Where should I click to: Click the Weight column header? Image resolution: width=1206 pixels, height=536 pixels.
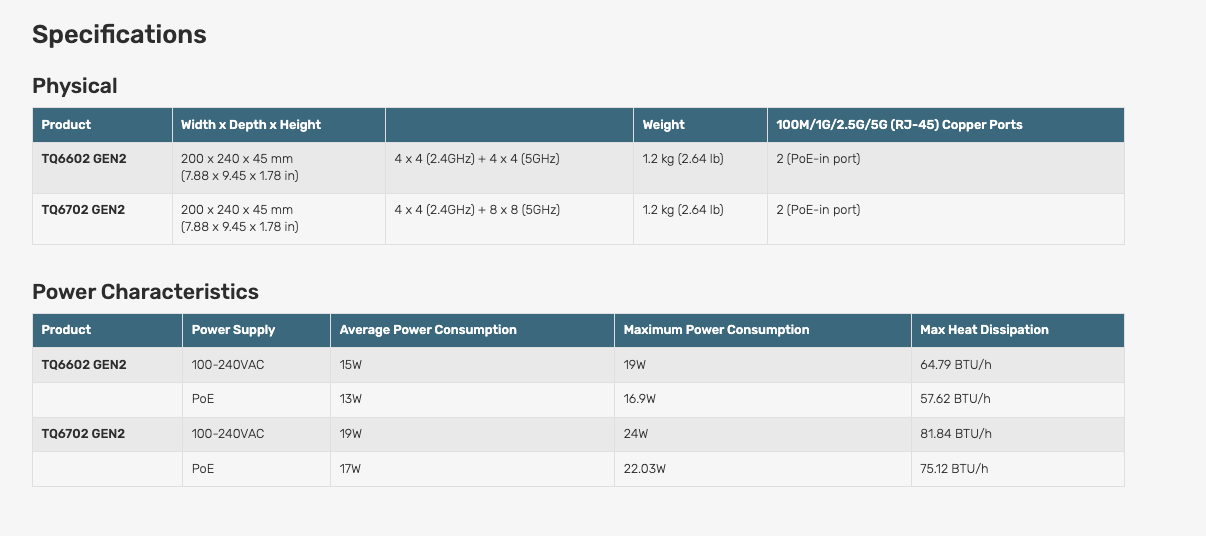point(664,125)
